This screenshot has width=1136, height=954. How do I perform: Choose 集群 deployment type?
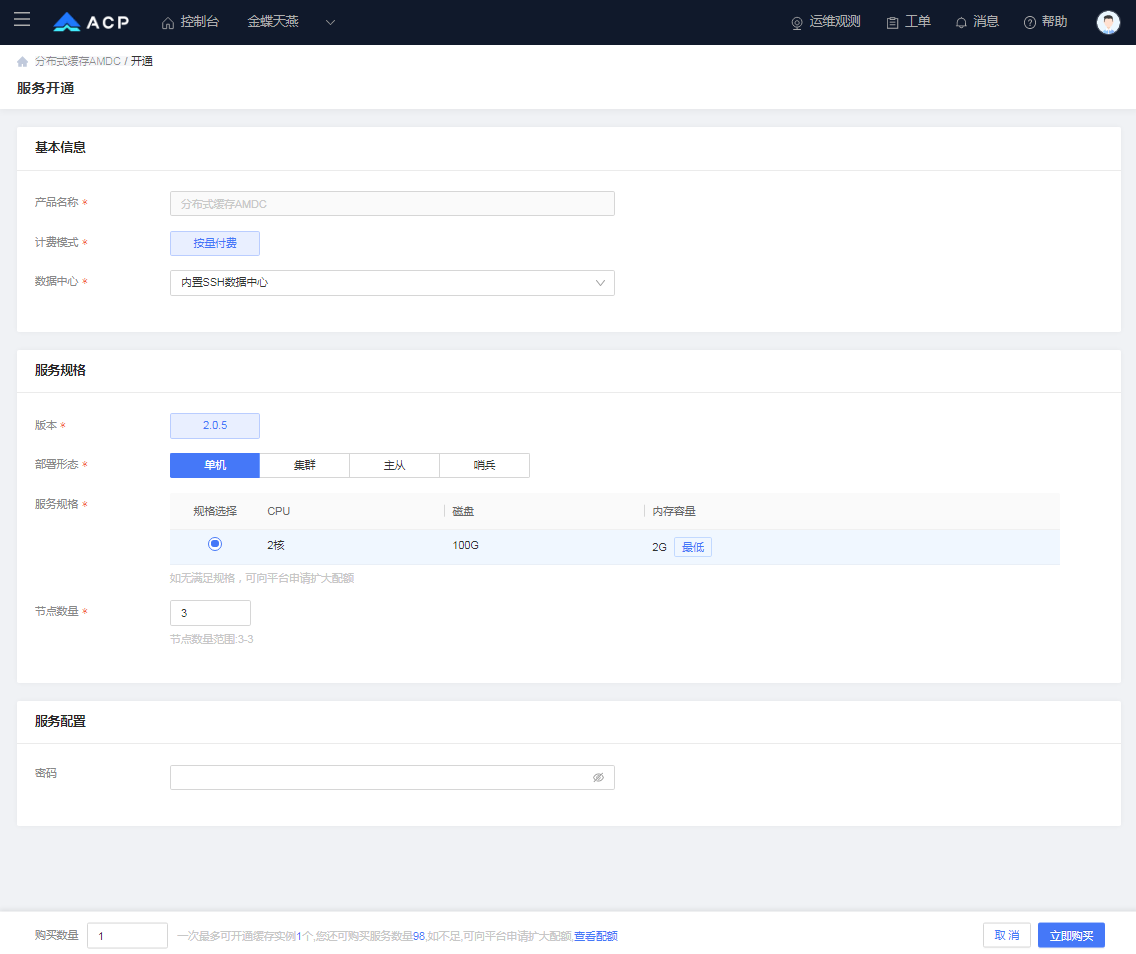304,465
